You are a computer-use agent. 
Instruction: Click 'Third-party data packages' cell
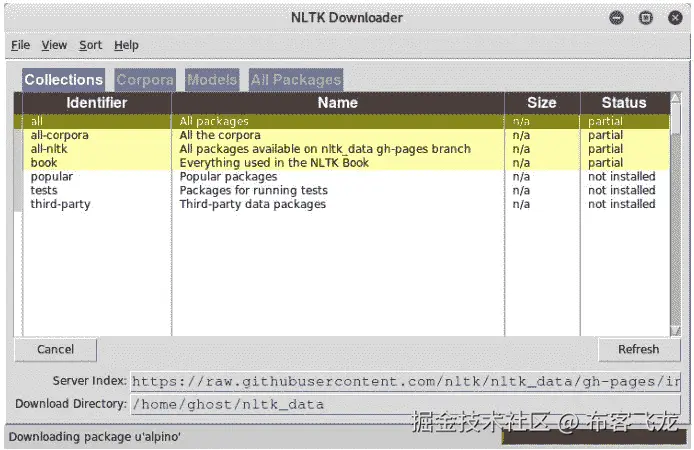click(253, 204)
